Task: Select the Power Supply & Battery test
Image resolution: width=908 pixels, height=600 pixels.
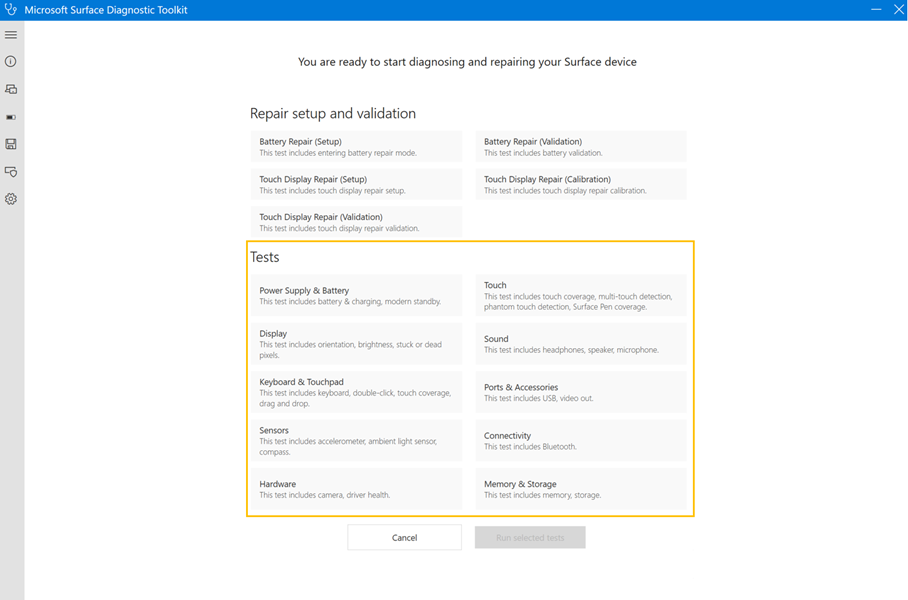Action: coord(356,295)
